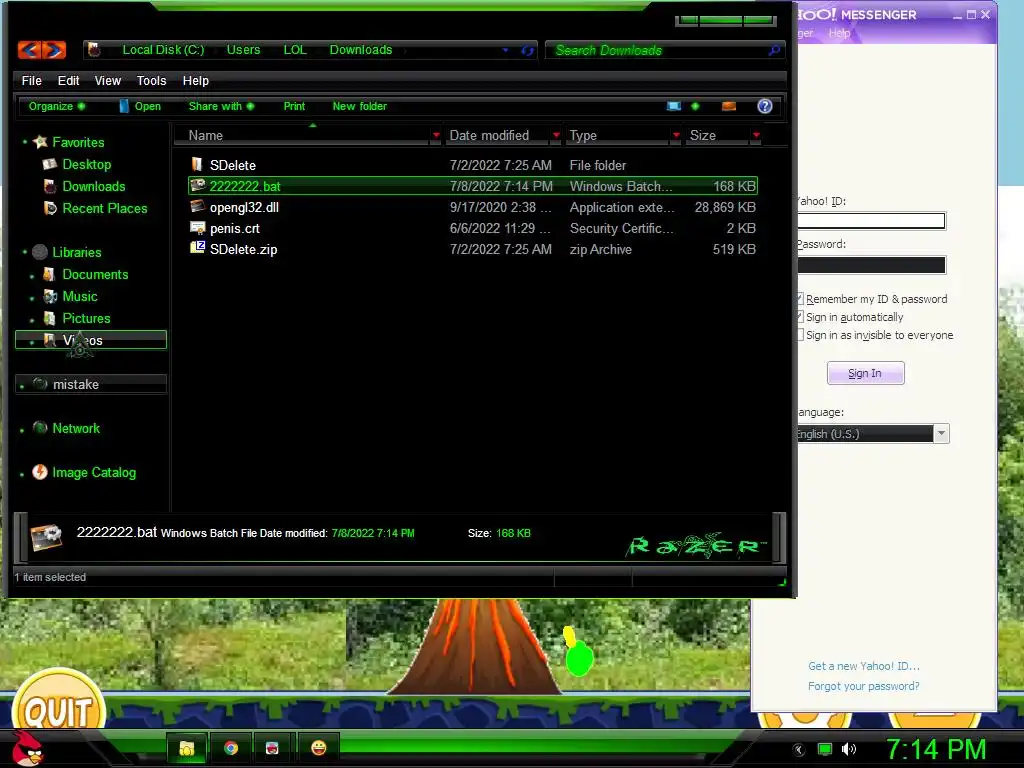Expand the Share with menu
This screenshot has width=1024, height=768.
[x=221, y=106]
